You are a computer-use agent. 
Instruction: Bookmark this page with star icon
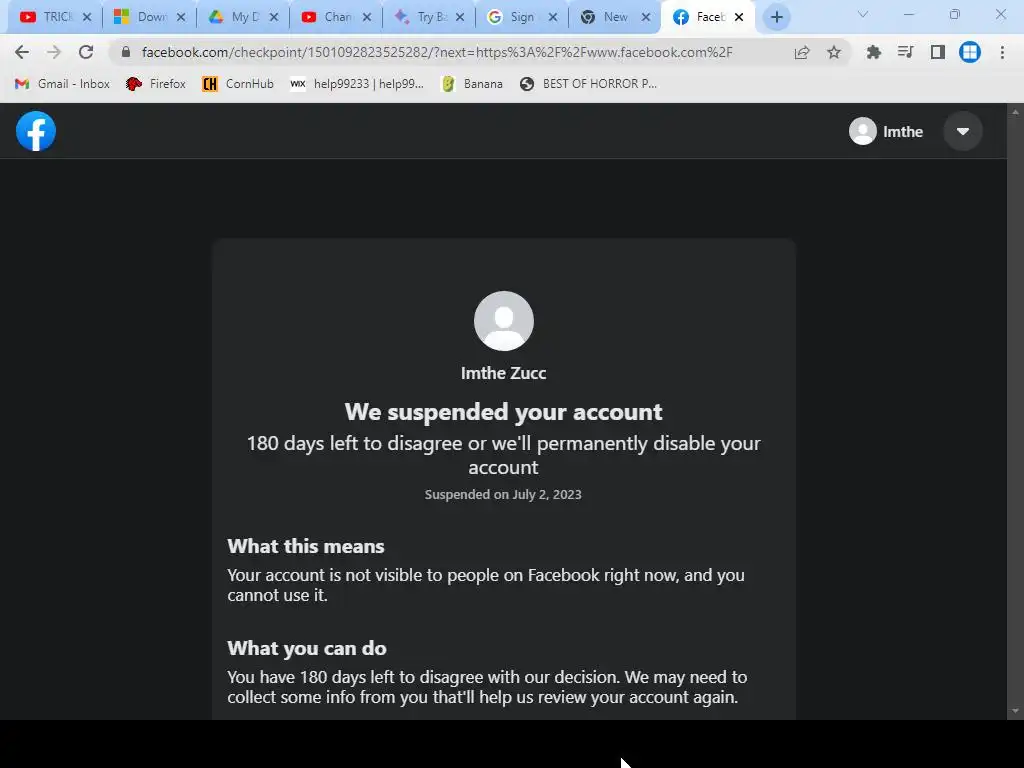834,52
